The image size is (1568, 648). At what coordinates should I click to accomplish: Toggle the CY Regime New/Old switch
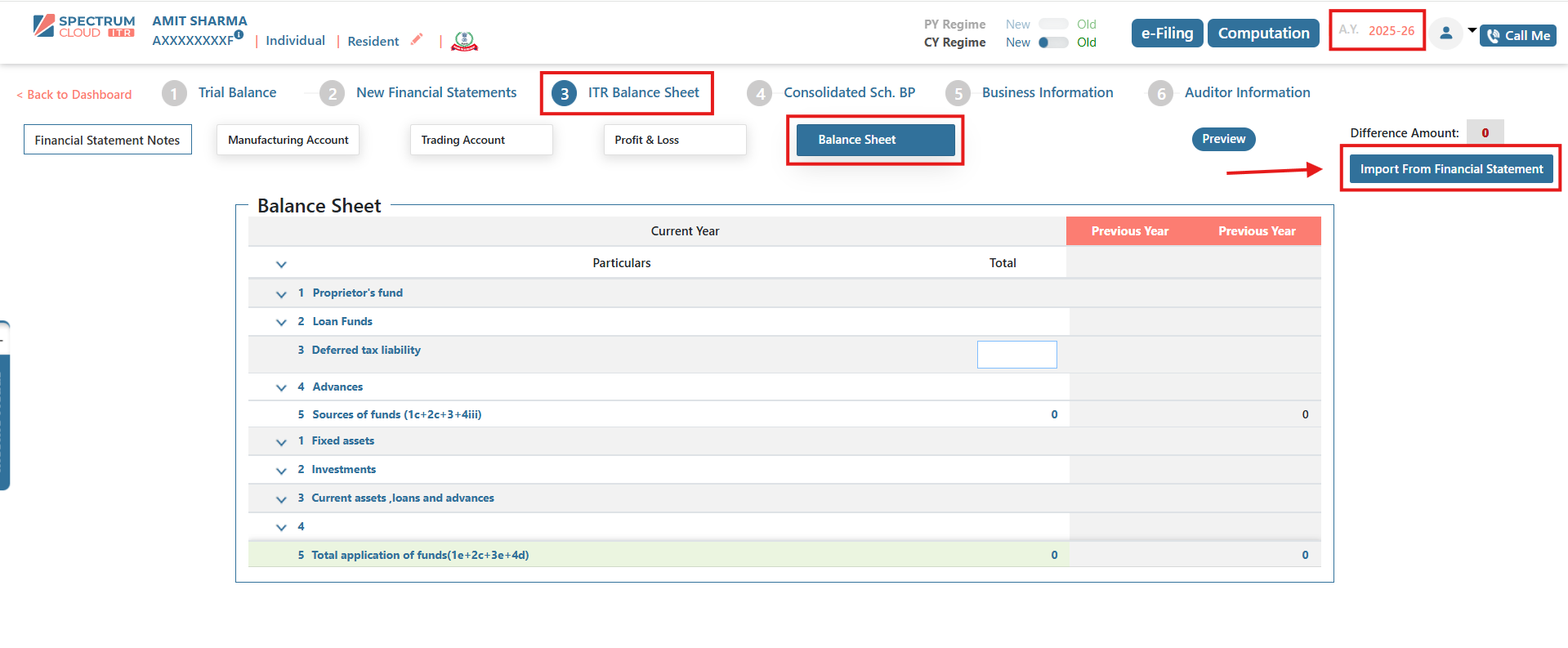[1052, 42]
